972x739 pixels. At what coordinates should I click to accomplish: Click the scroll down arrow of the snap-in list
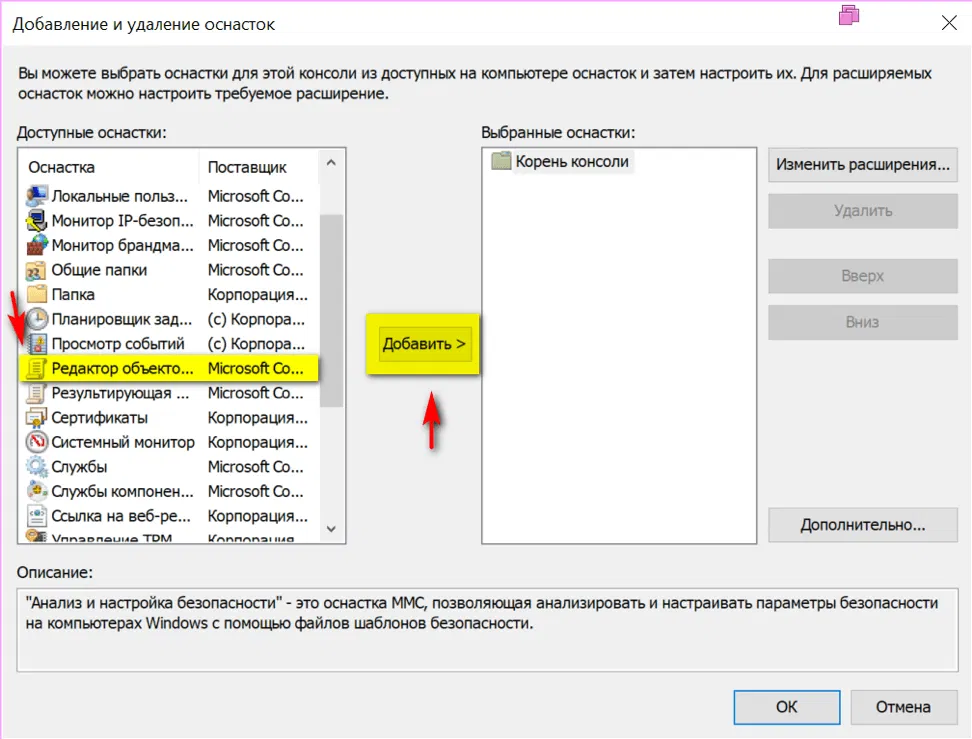pos(331,529)
